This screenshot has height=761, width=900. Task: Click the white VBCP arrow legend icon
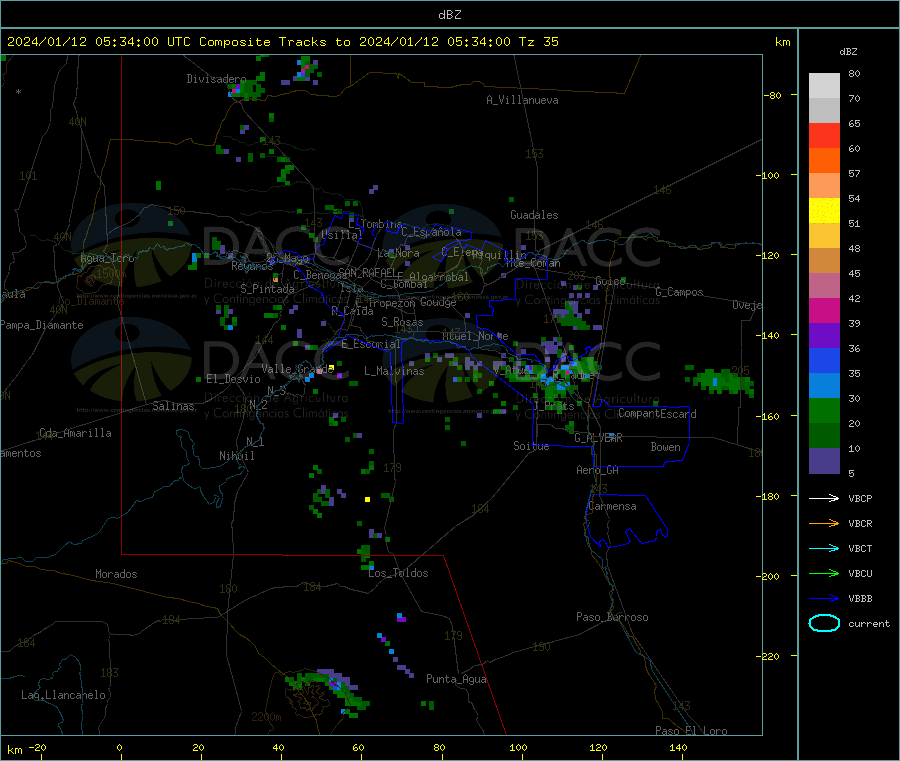pos(824,498)
